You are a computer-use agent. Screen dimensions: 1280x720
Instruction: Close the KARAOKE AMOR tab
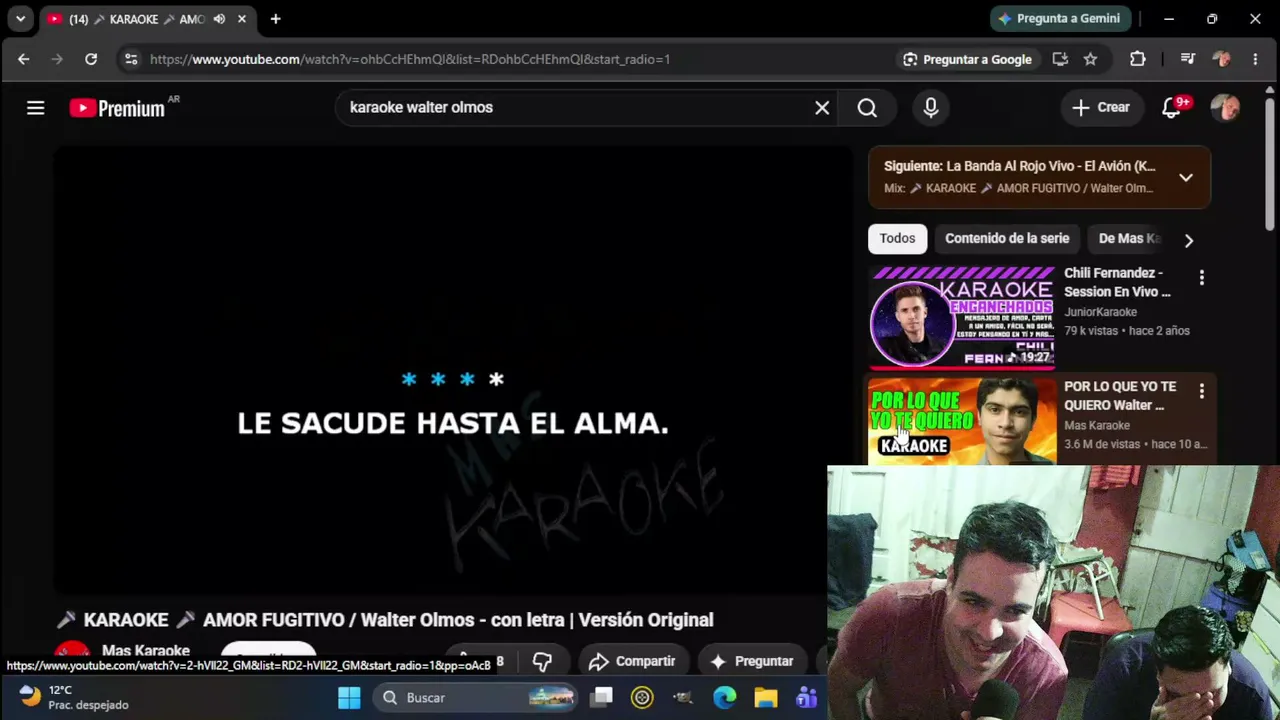tap(242, 19)
